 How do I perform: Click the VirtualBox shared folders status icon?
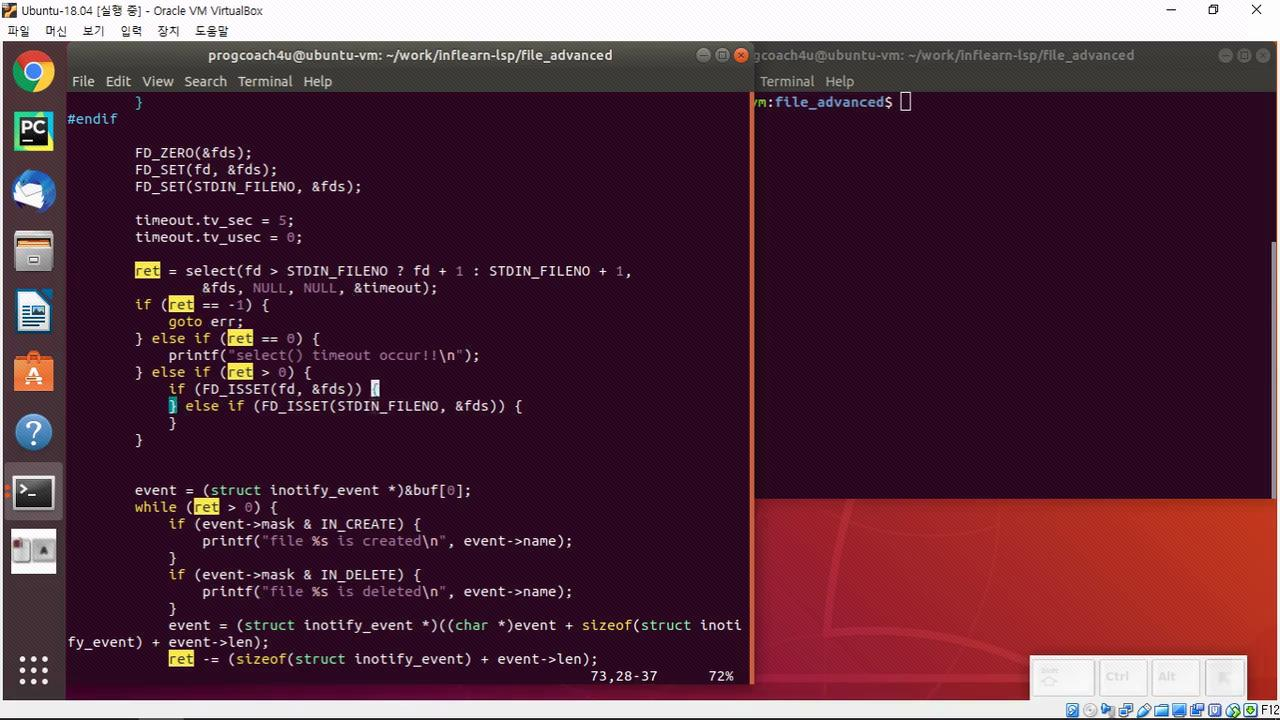click(1162, 711)
